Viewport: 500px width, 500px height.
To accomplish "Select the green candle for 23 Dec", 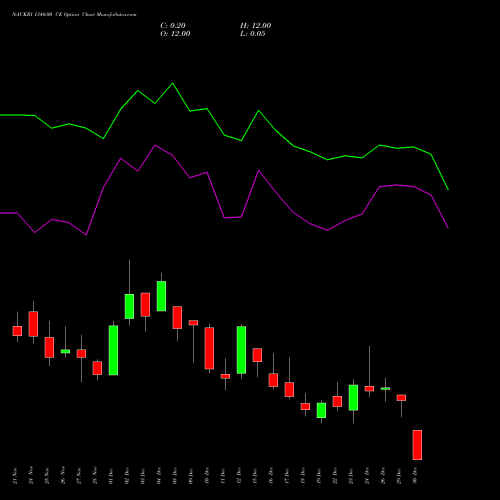I will coord(353,398).
